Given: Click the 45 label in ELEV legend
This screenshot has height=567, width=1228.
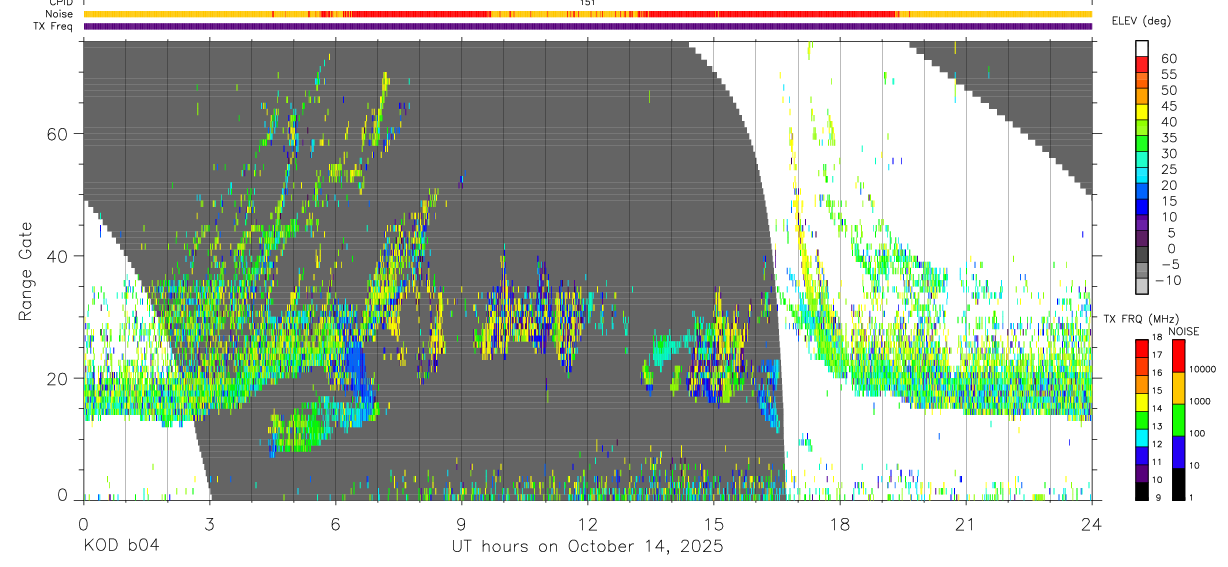Looking at the screenshot, I should [1169, 106].
